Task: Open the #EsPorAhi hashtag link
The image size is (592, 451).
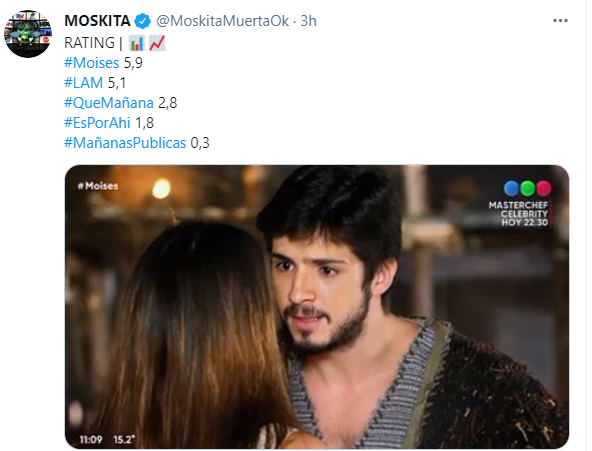Action: click(97, 123)
